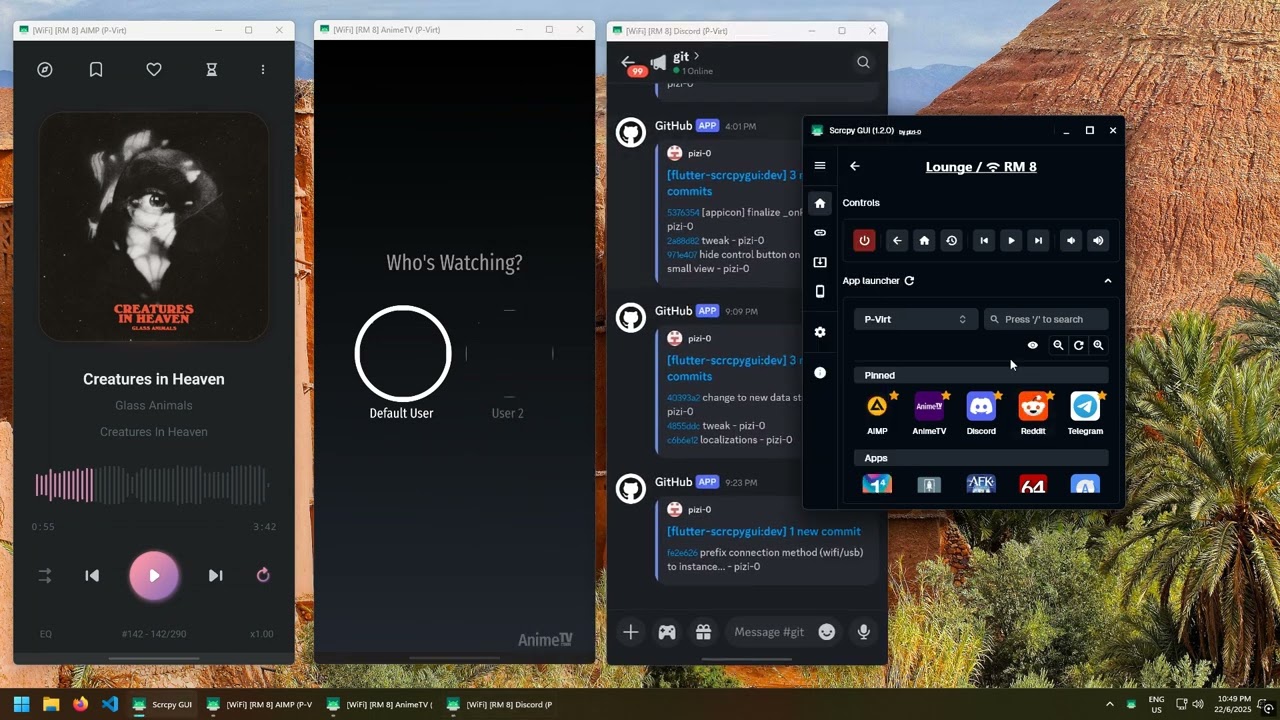1280x720 pixels.
Task: Open Home in the Scrcpy GUI sidebar
Action: click(820, 203)
